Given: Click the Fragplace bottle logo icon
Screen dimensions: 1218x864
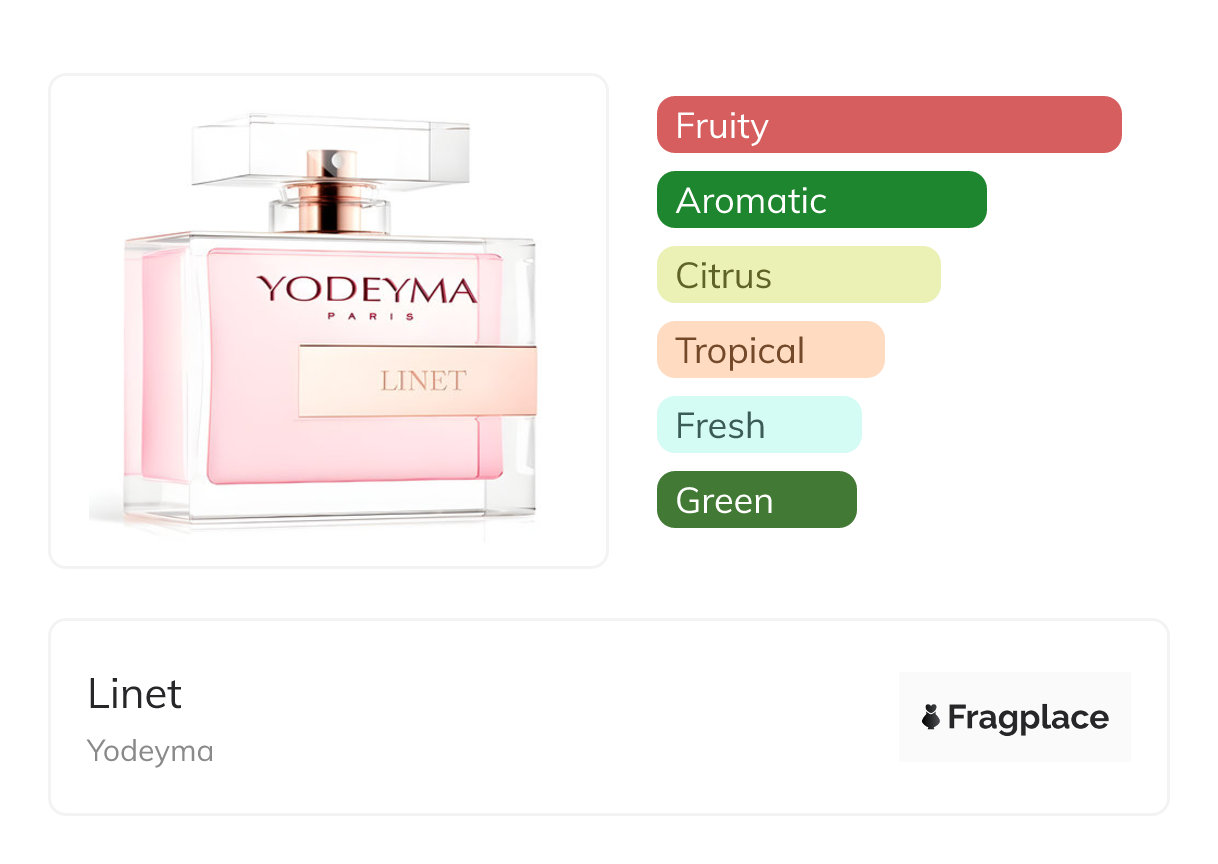Looking at the screenshot, I should pyautogui.click(x=931, y=717).
